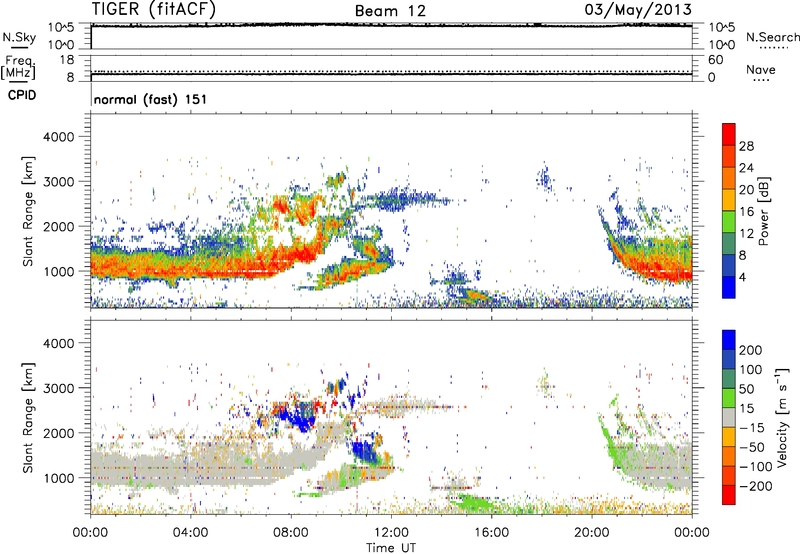Click the right-hand Nave axis value 60
Image resolution: width=800 pixels, height=554 pixels.
pyautogui.click(x=715, y=60)
